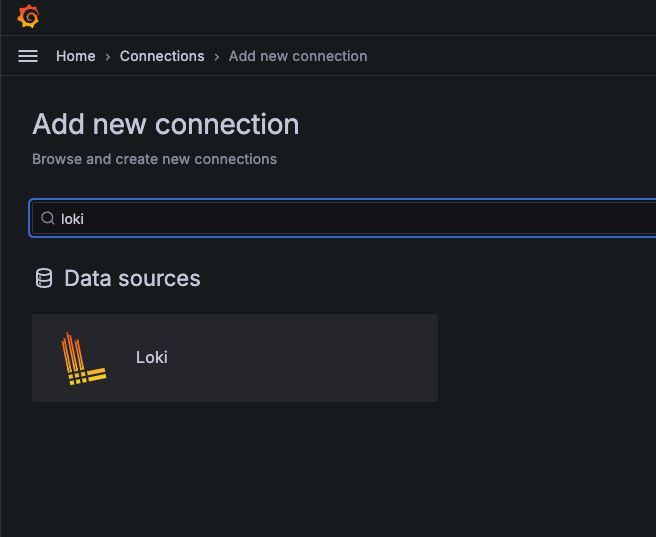The width and height of the screenshot is (656, 537).
Task: Click the Loki label text
Action: click(152, 357)
